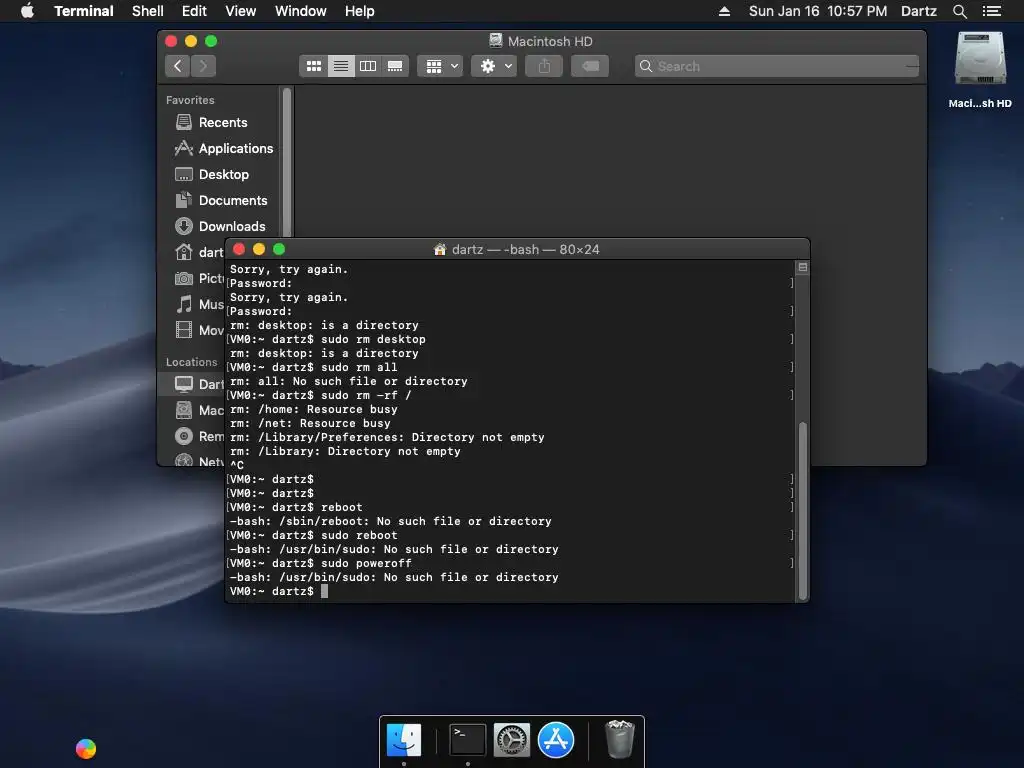Click the Recents sidebar icon

pos(184,122)
